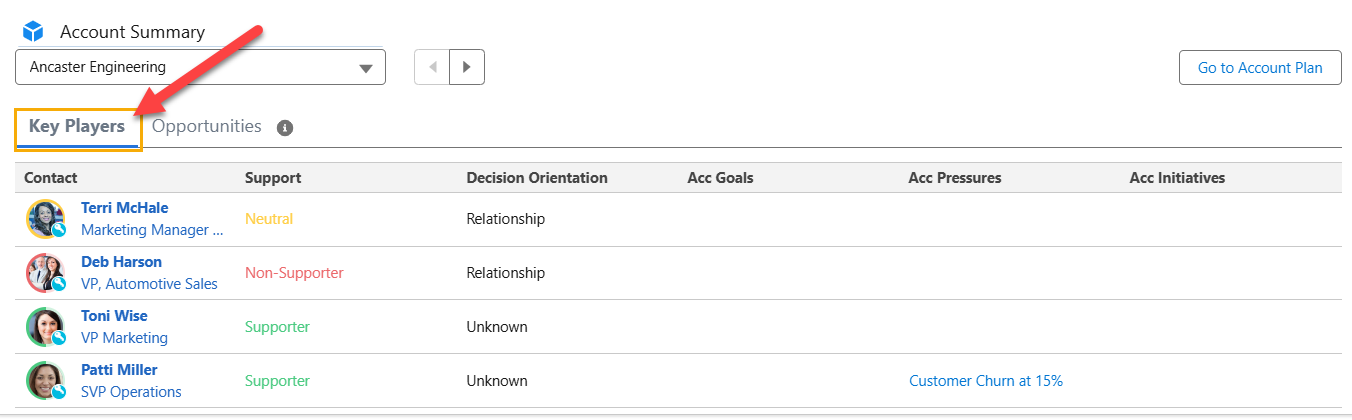Open the info icon beside Opportunities
The width and height of the screenshot is (1352, 420).
tap(285, 128)
